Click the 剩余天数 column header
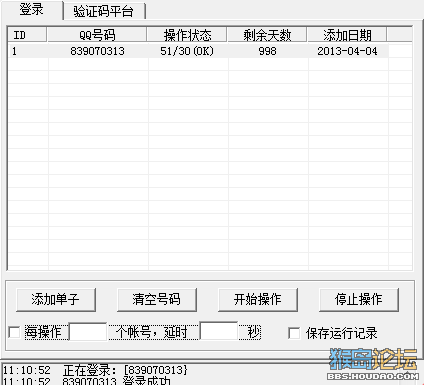 [267, 35]
